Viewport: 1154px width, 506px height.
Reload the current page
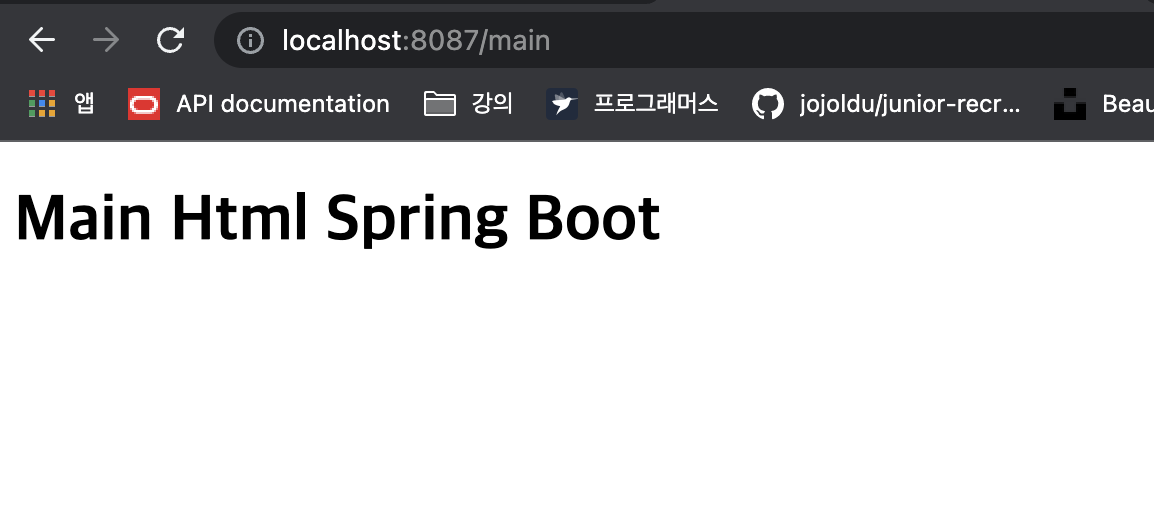(170, 40)
